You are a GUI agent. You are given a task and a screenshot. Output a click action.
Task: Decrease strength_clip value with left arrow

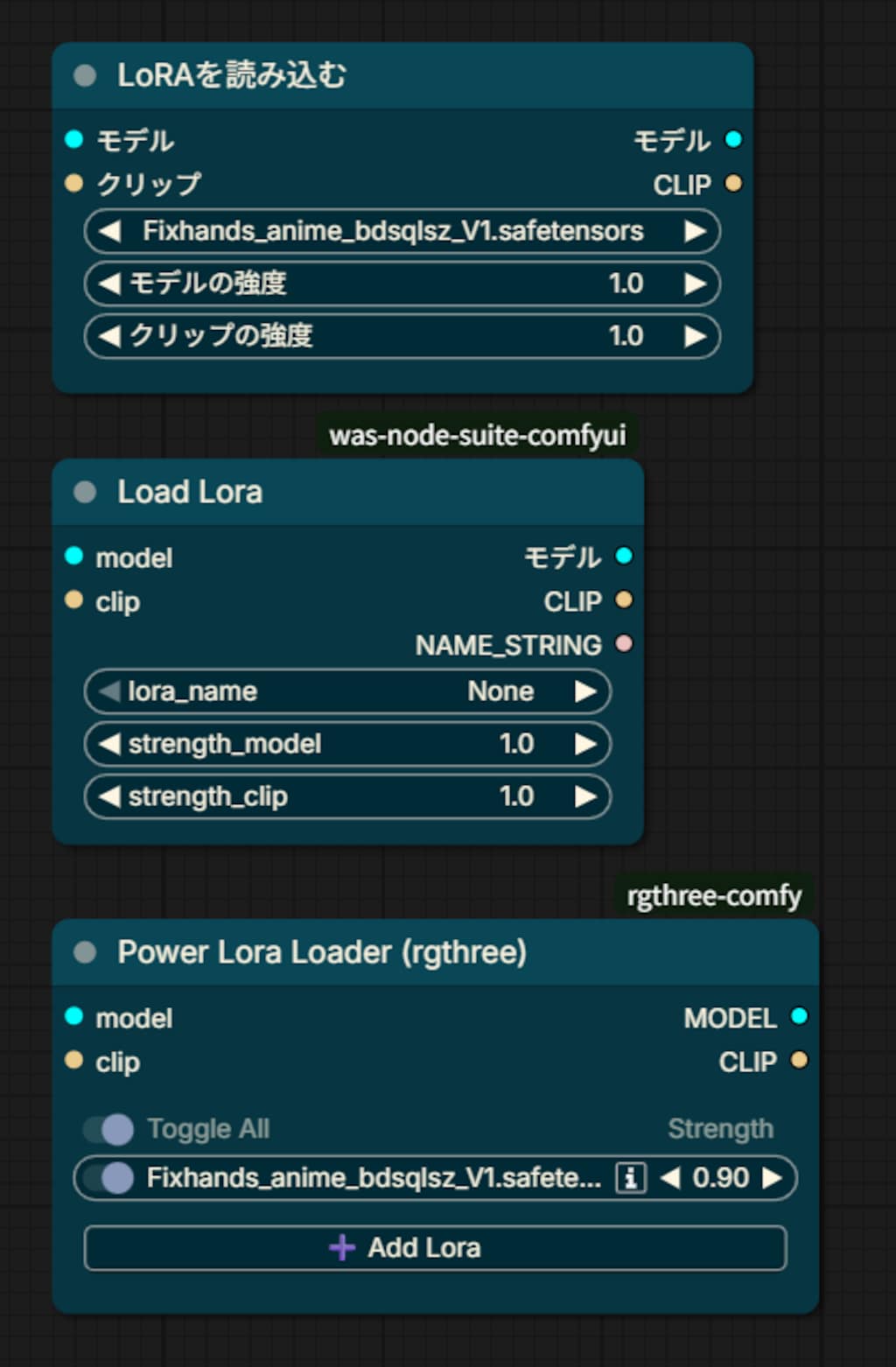[x=109, y=796]
